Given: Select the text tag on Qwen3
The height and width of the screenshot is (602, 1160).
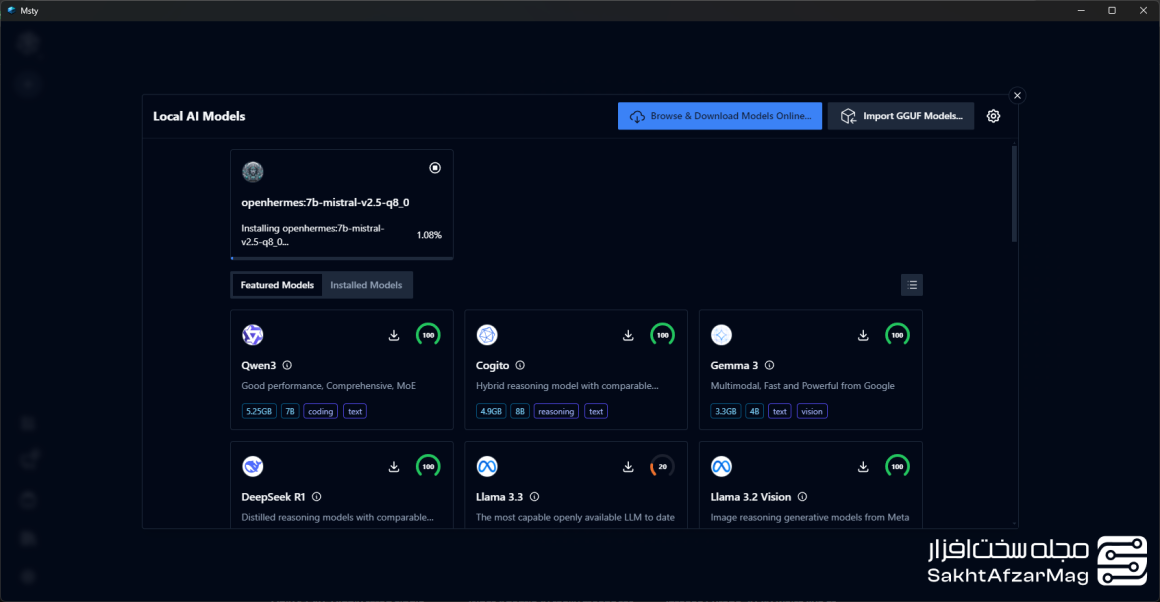Looking at the screenshot, I should 355,411.
